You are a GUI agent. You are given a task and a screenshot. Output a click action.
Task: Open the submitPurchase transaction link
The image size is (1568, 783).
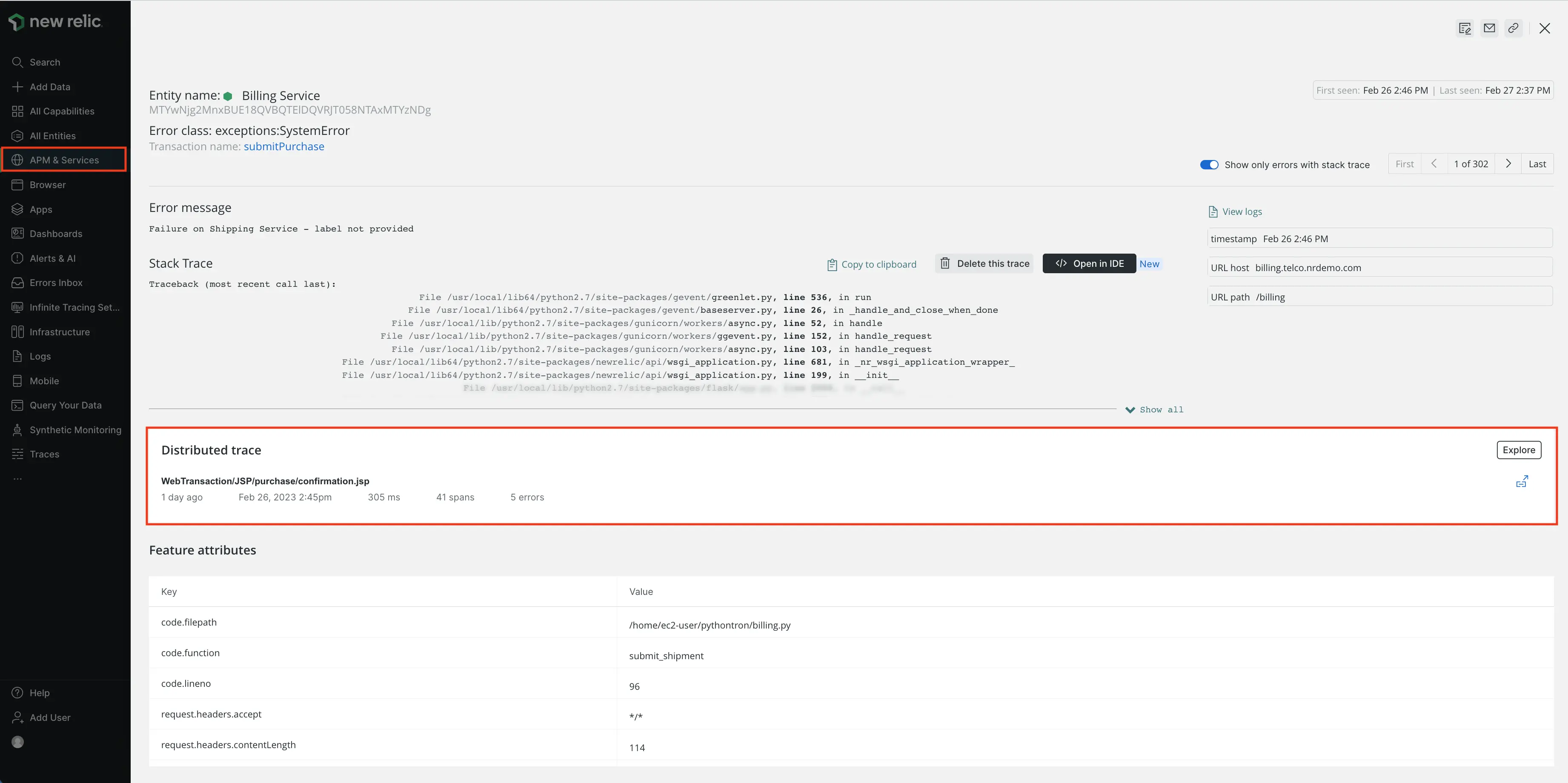(284, 147)
